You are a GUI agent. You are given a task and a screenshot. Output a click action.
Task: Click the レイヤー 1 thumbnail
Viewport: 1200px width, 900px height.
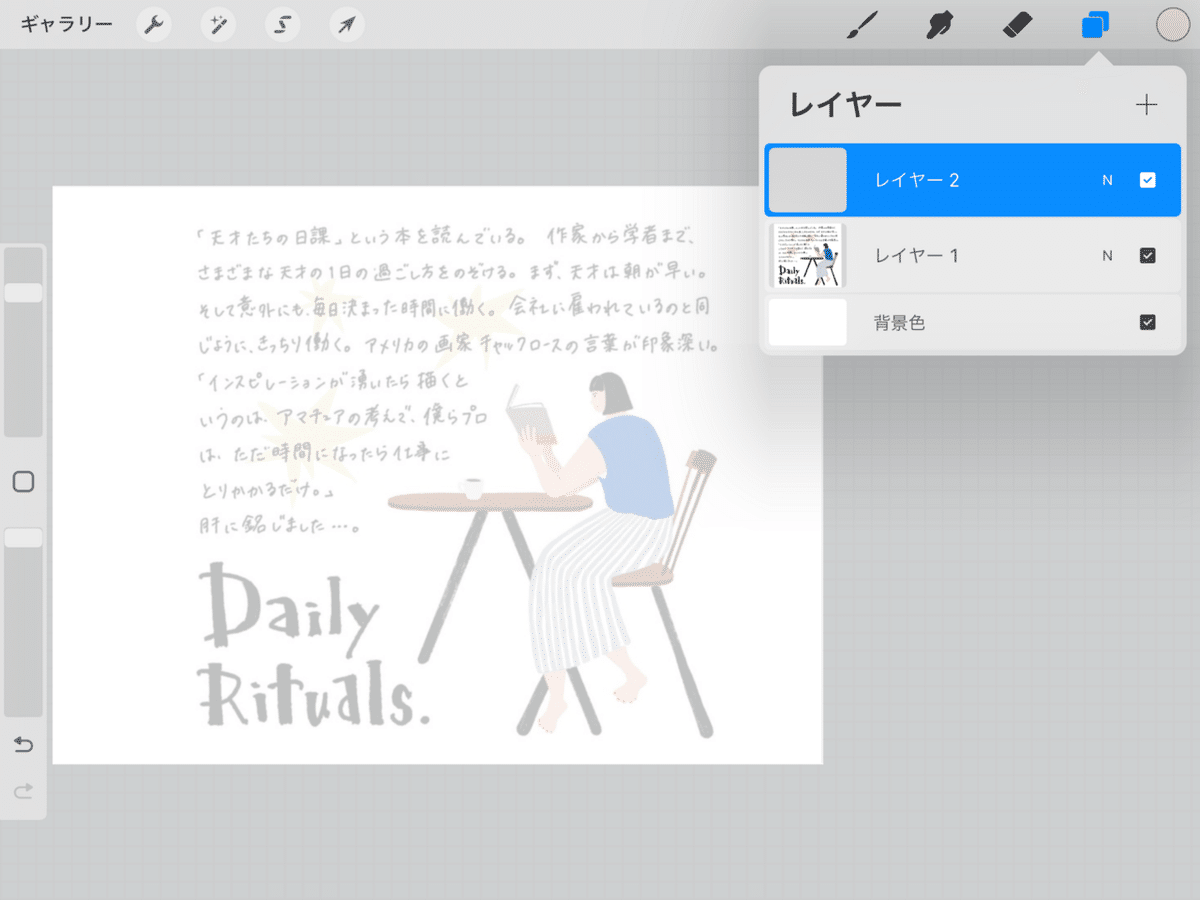(x=808, y=255)
